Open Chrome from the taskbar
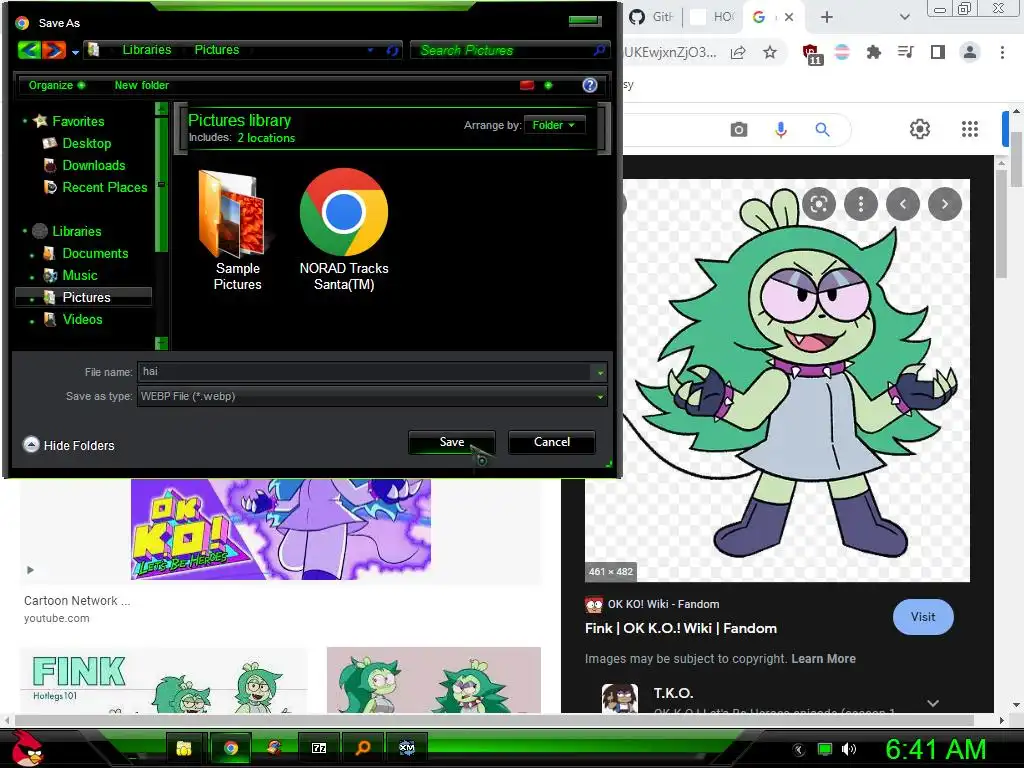This screenshot has height=768, width=1024. pos(230,748)
